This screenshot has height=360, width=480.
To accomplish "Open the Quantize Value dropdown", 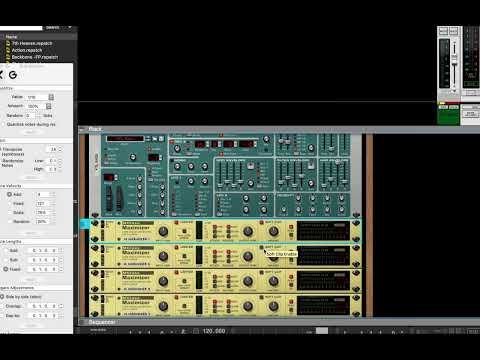I will (x=51, y=97).
